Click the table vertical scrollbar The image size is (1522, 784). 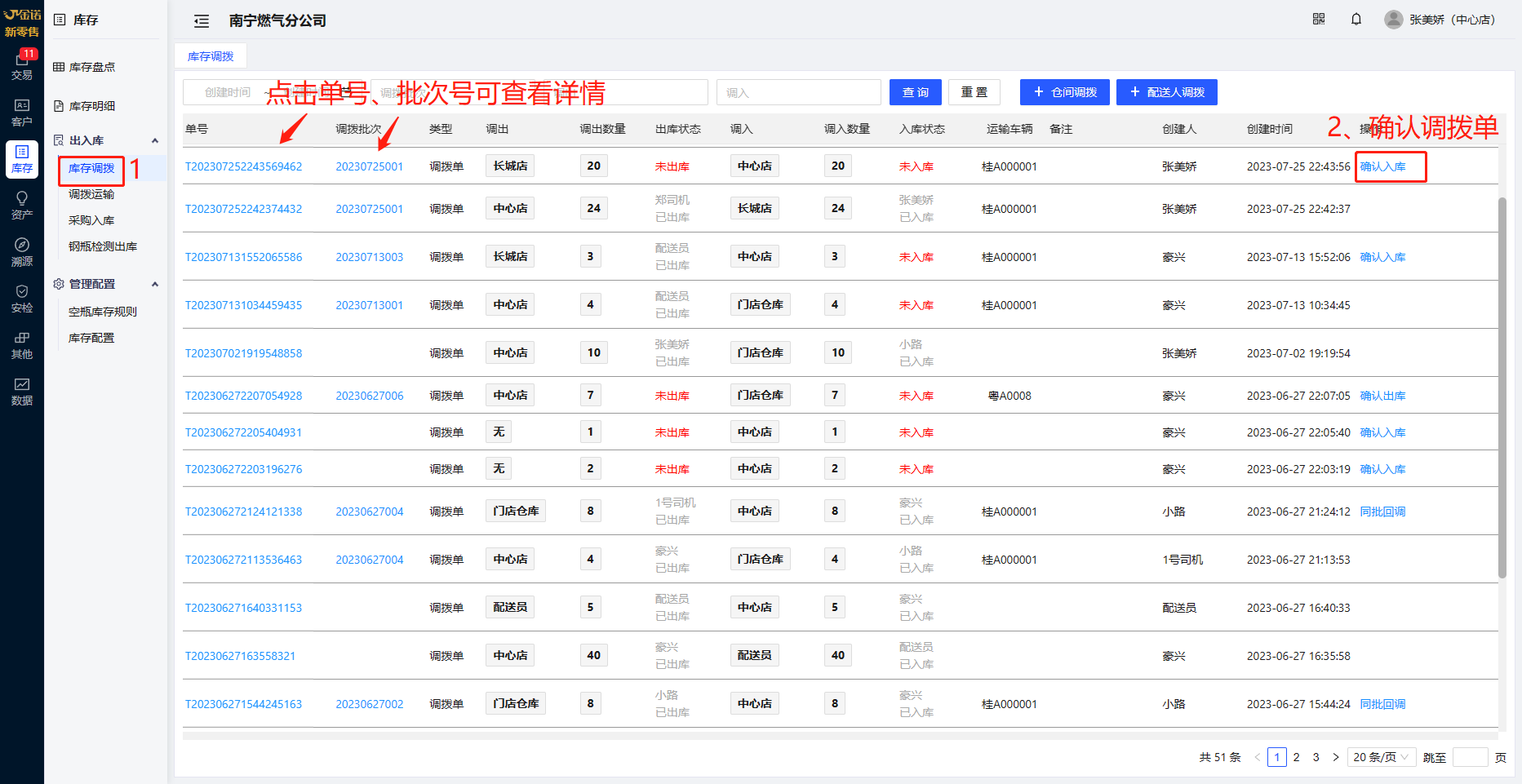tap(1502, 388)
